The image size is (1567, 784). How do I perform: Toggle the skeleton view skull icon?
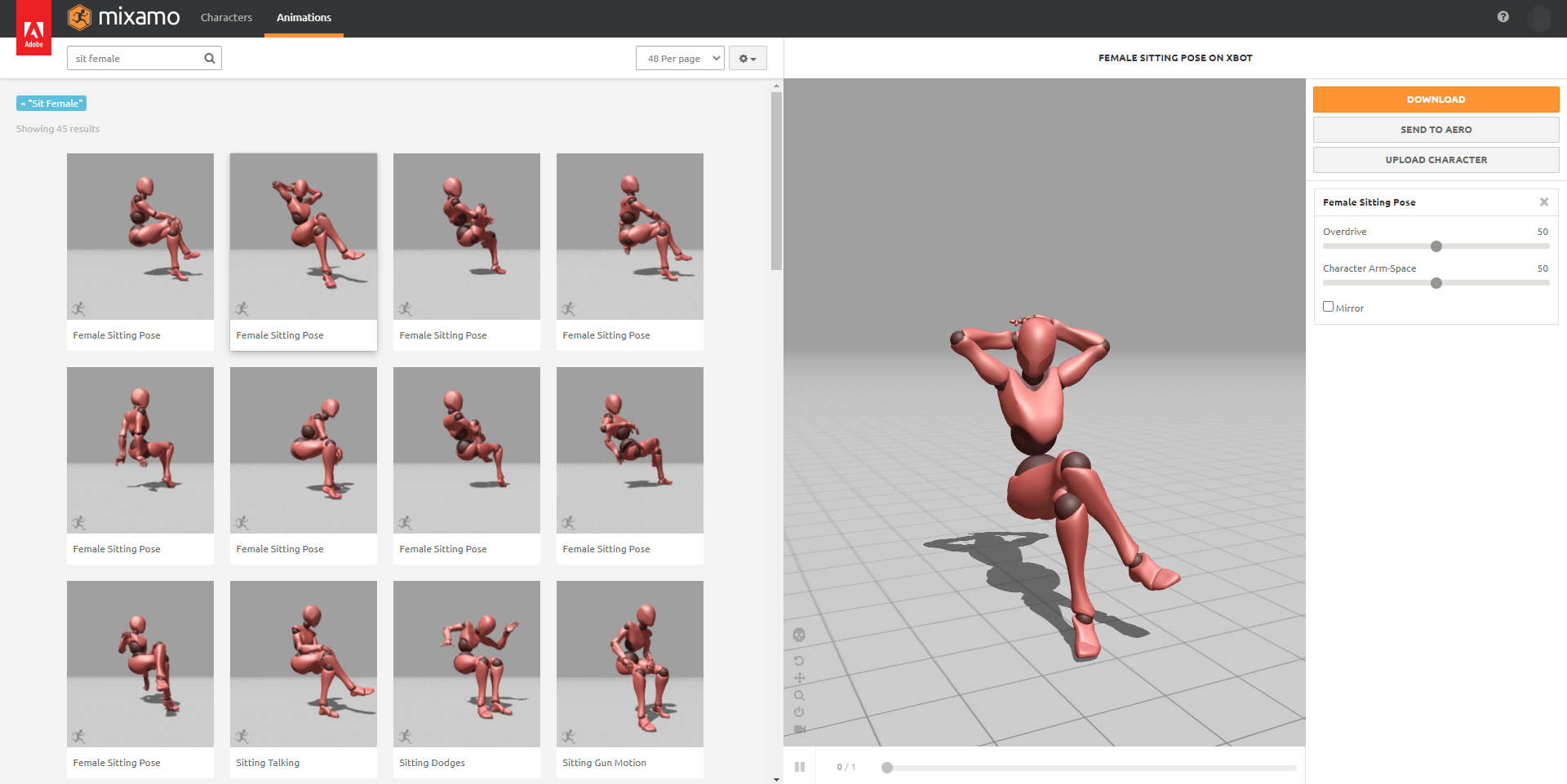799,635
